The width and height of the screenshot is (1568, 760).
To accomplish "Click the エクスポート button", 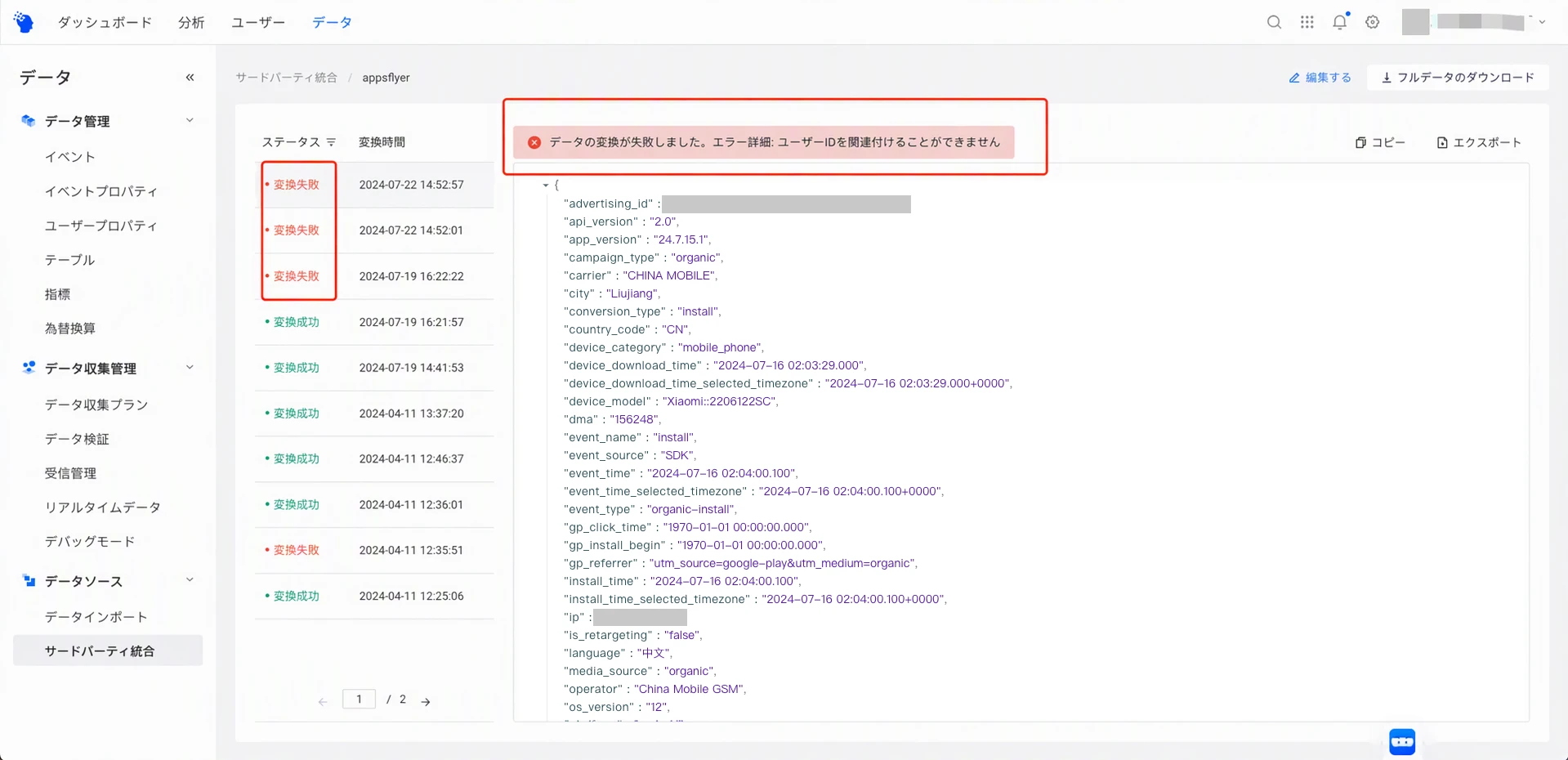I will click(x=1479, y=142).
